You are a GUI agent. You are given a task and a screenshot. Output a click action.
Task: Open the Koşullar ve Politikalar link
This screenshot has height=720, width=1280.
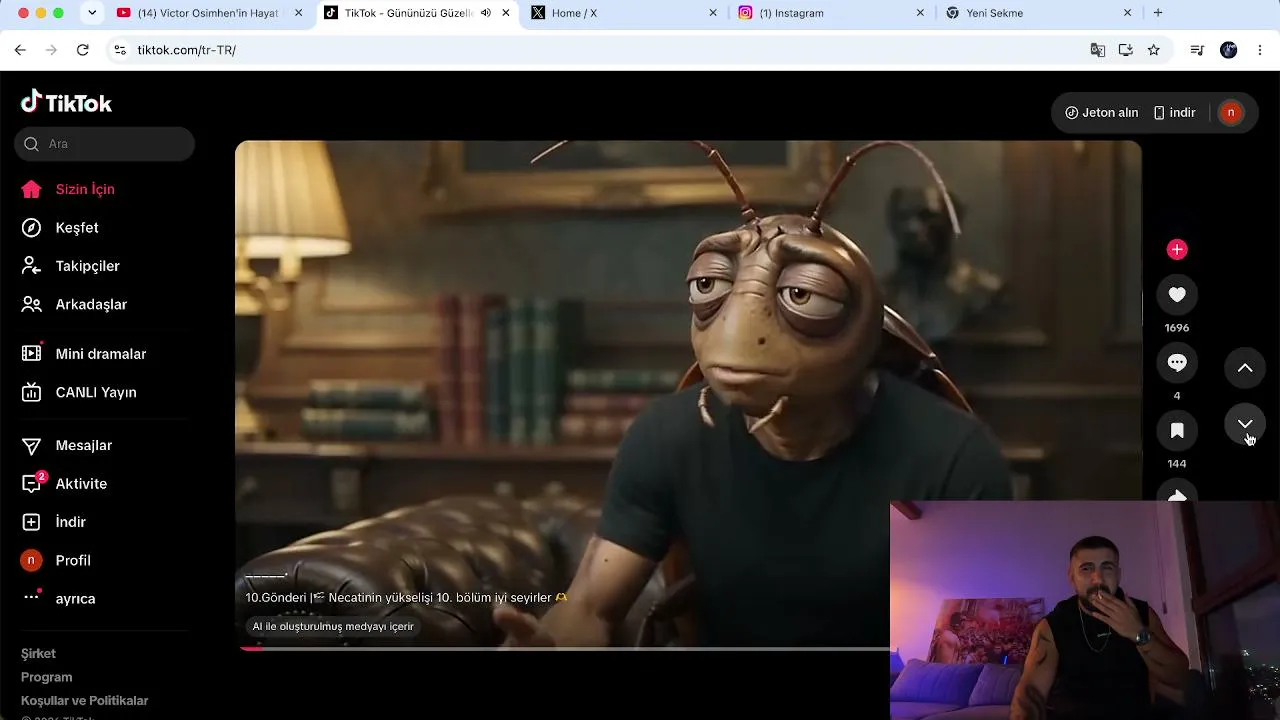click(85, 701)
